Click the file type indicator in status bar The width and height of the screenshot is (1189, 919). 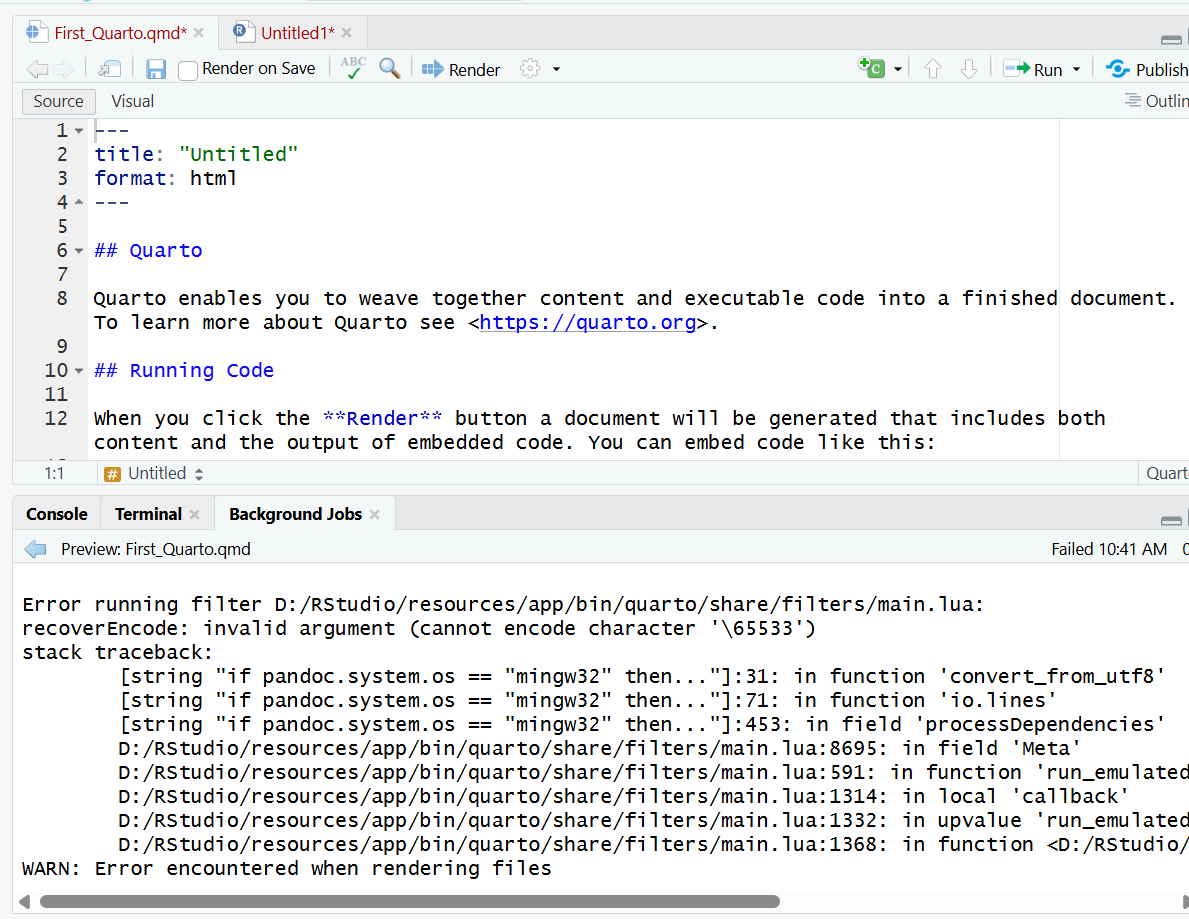pyautogui.click(x=1166, y=474)
